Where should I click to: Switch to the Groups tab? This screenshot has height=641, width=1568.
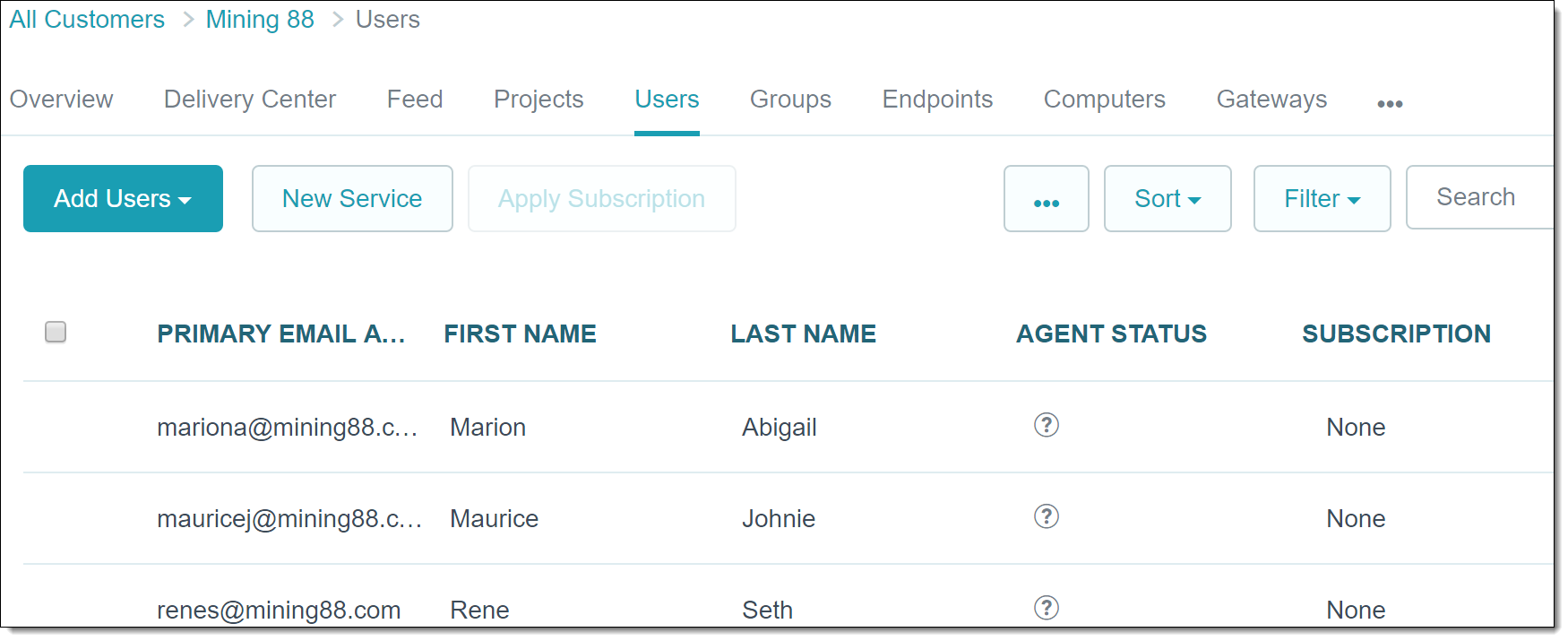click(x=790, y=100)
